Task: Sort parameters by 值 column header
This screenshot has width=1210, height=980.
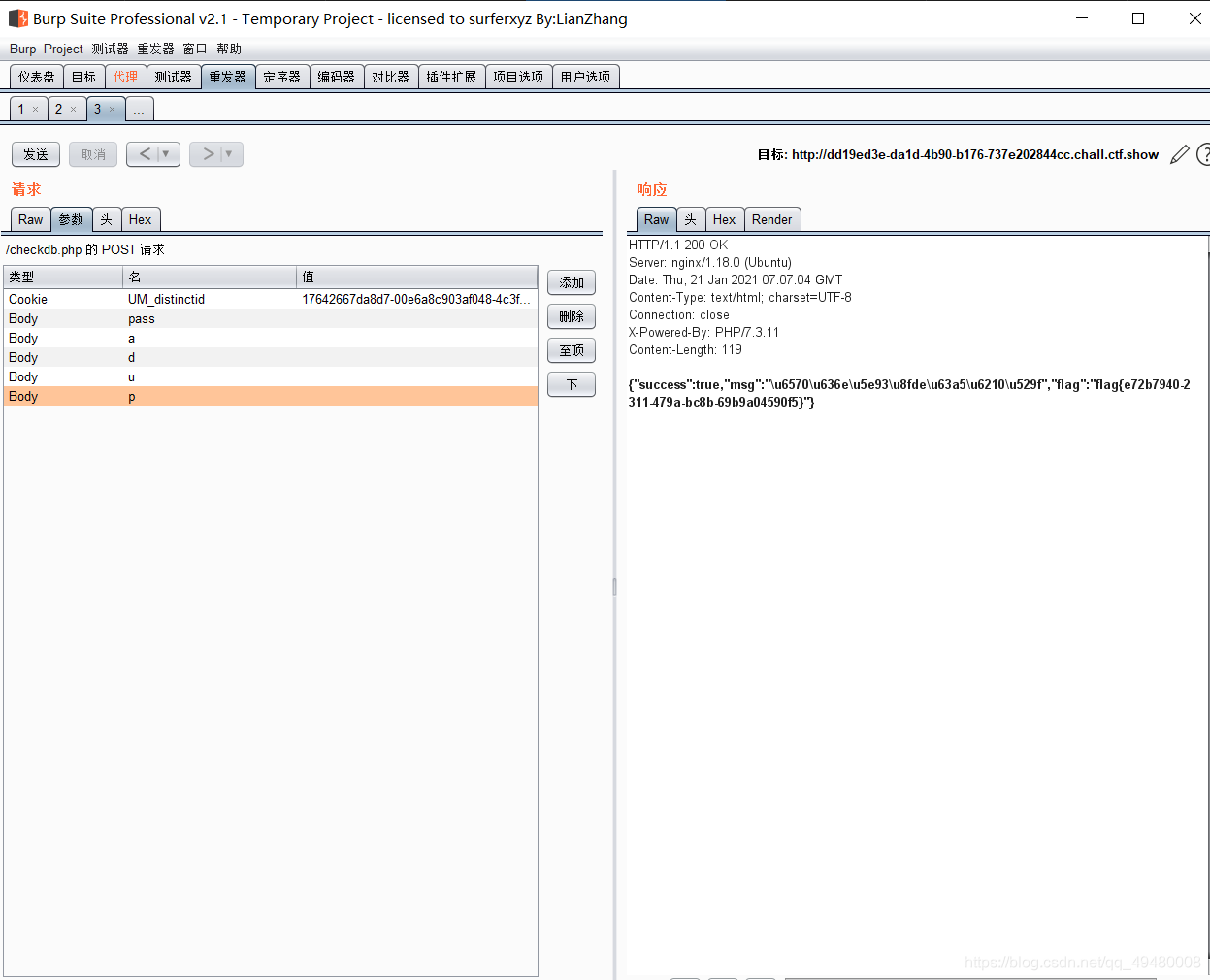Action: pyautogui.click(x=417, y=277)
